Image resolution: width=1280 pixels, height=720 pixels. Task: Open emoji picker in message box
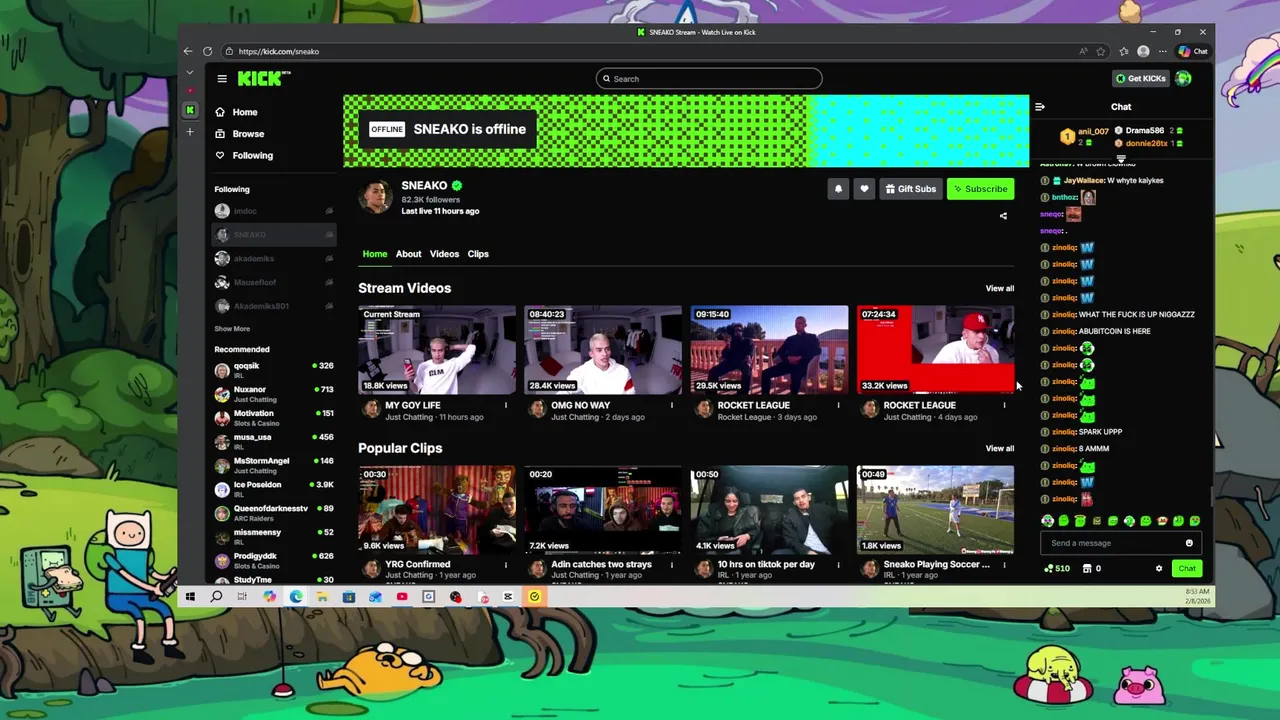click(1189, 543)
